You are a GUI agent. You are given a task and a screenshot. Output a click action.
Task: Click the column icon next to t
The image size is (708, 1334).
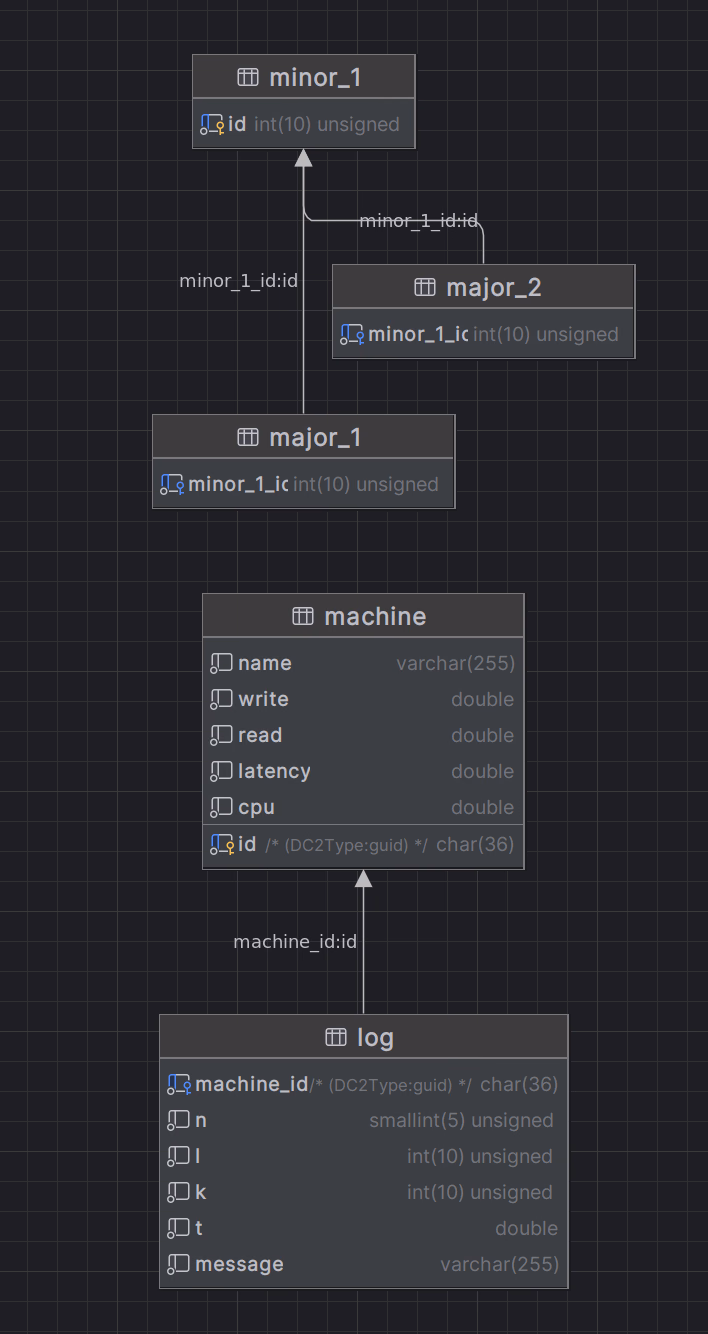click(179, 1228)
